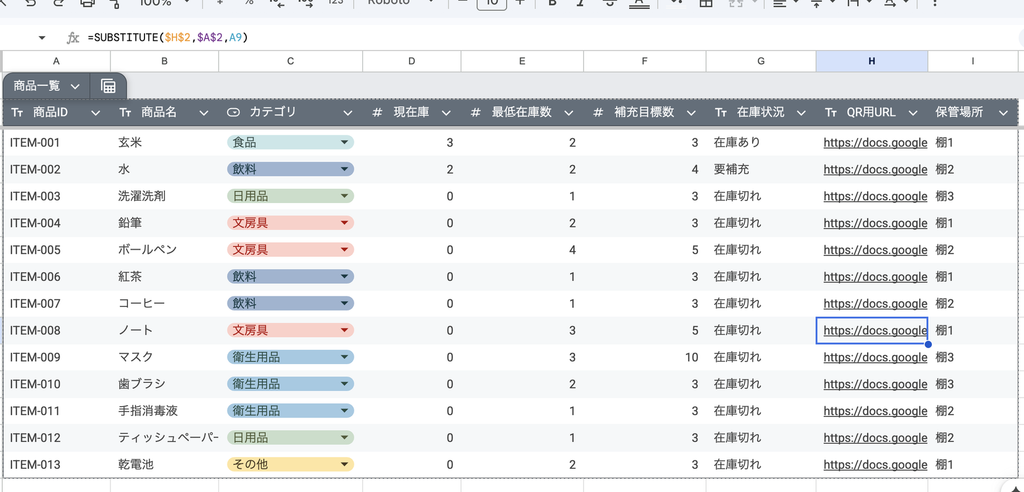This screenshot has height=492, width=1024.
Task: Expand the 補充目標数 column header menu
Action: (692, 113)
